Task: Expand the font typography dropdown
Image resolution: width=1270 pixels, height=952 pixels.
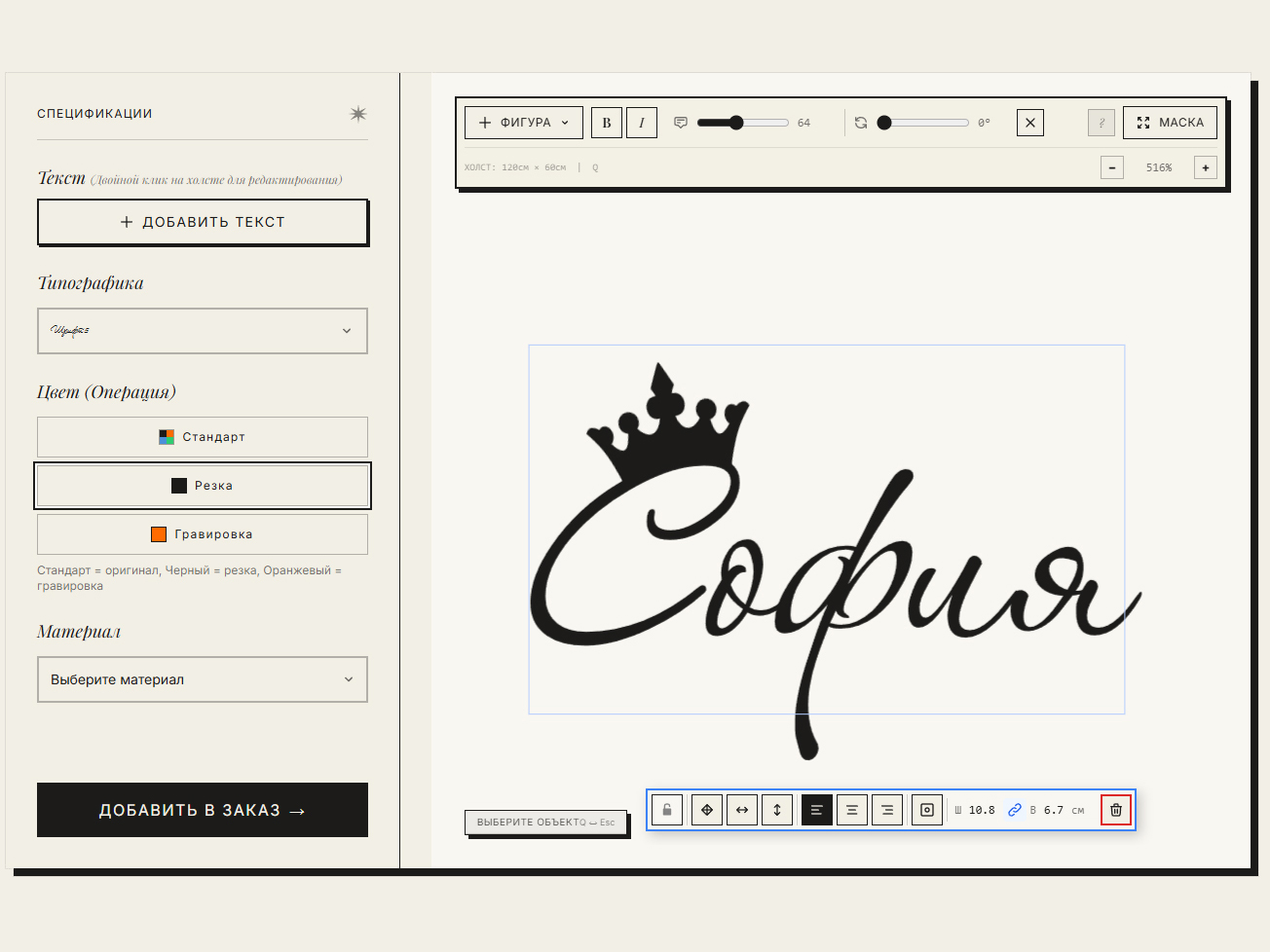Action: coord(203,331)
